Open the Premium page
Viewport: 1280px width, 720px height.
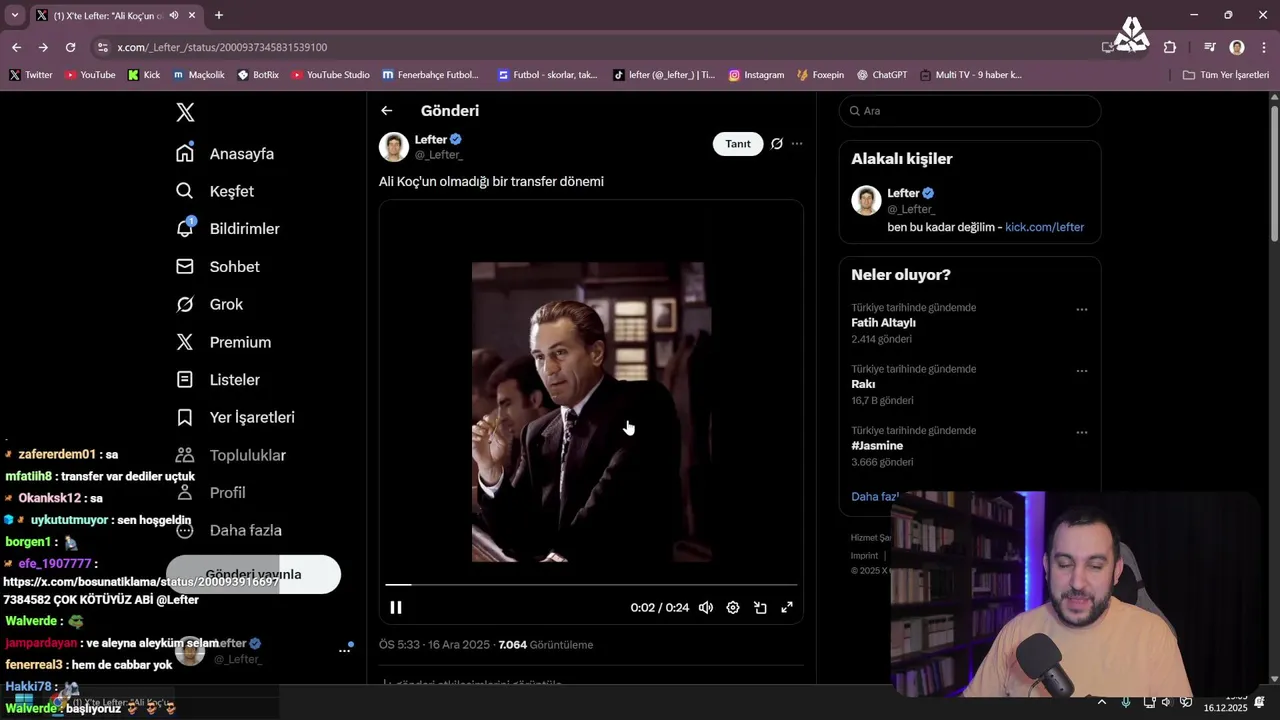click(225, 342)
